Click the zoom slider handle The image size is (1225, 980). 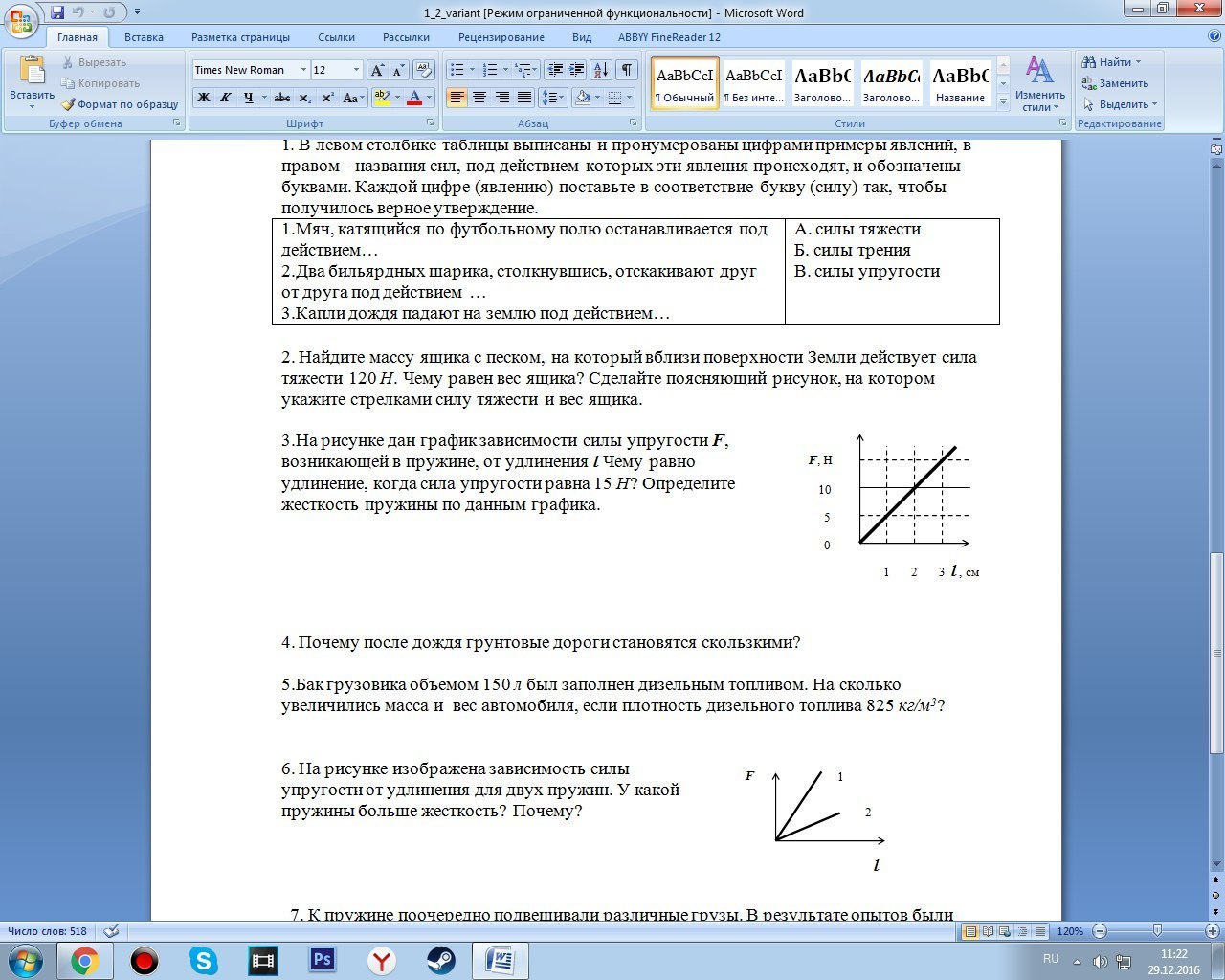(1157, 931)
